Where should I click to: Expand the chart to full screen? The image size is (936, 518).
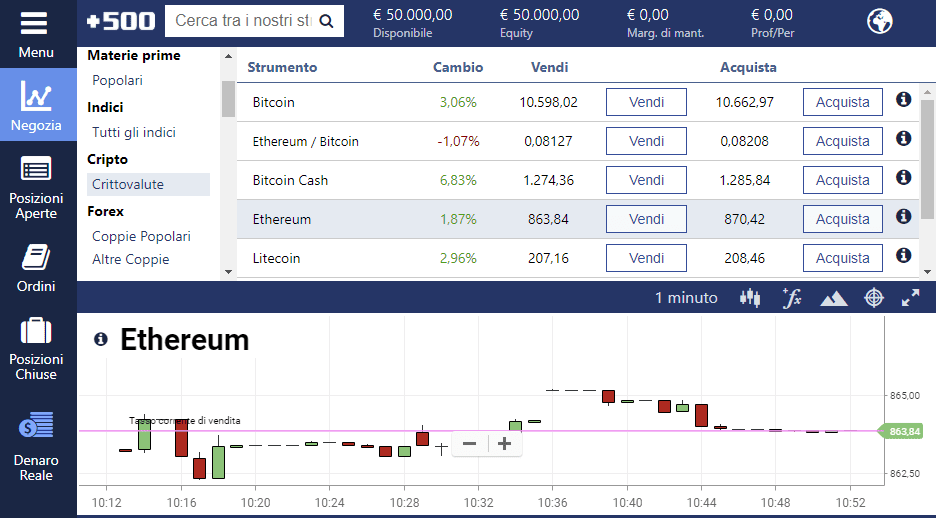[910, 297]
